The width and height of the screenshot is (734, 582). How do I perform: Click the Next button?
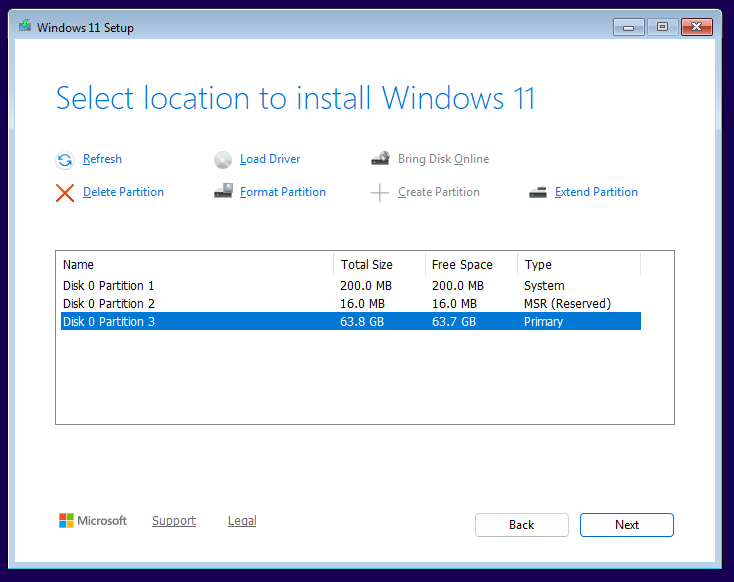(627, 525)
